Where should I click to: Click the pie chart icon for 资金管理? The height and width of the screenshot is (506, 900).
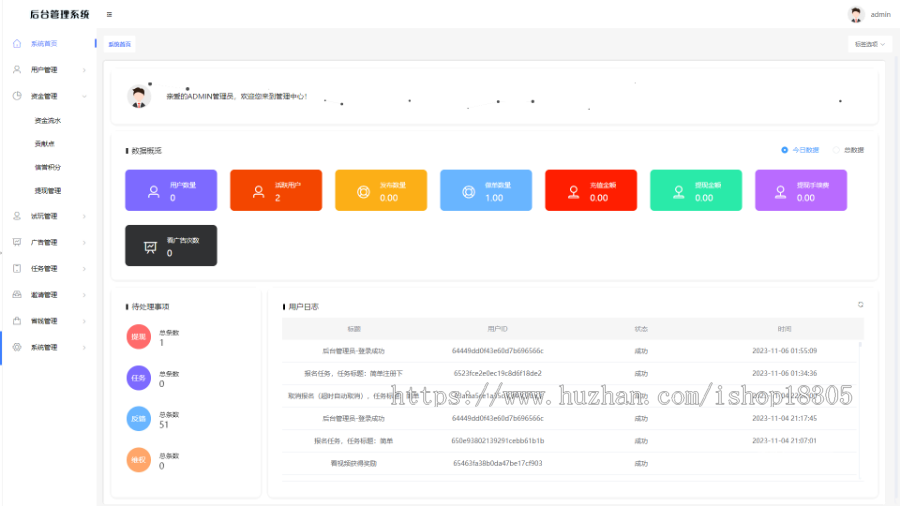click(17, 96)
